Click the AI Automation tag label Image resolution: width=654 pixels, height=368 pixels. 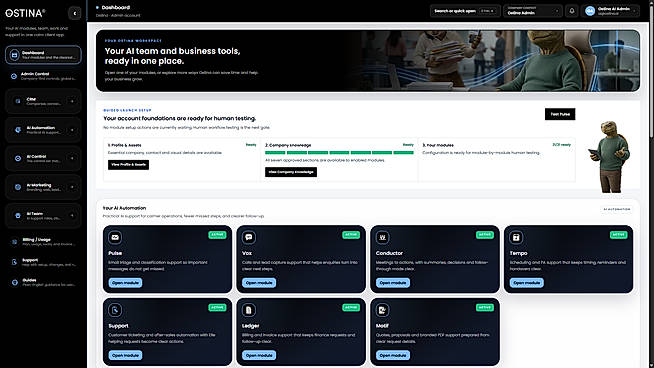pos(616,209)
